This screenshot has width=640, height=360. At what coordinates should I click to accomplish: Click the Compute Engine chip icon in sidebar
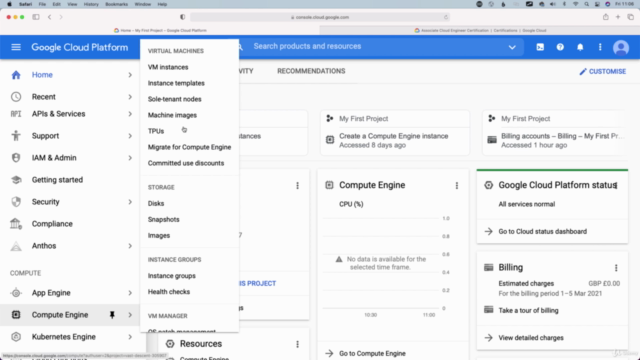pos(16,315)
